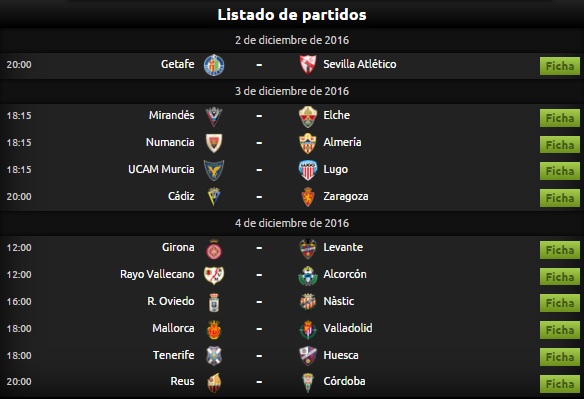Open Ficha for Getafe vs Sevilla Atlético
This screenshot has height=399, width=584.
pyautogui.click(x=560, y=66)
